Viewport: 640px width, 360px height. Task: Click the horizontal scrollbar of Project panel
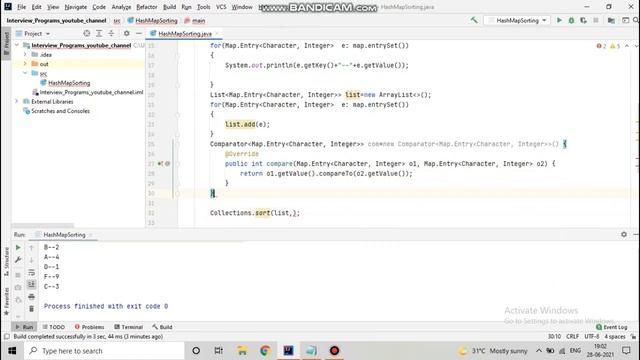[x=42, y=225]
